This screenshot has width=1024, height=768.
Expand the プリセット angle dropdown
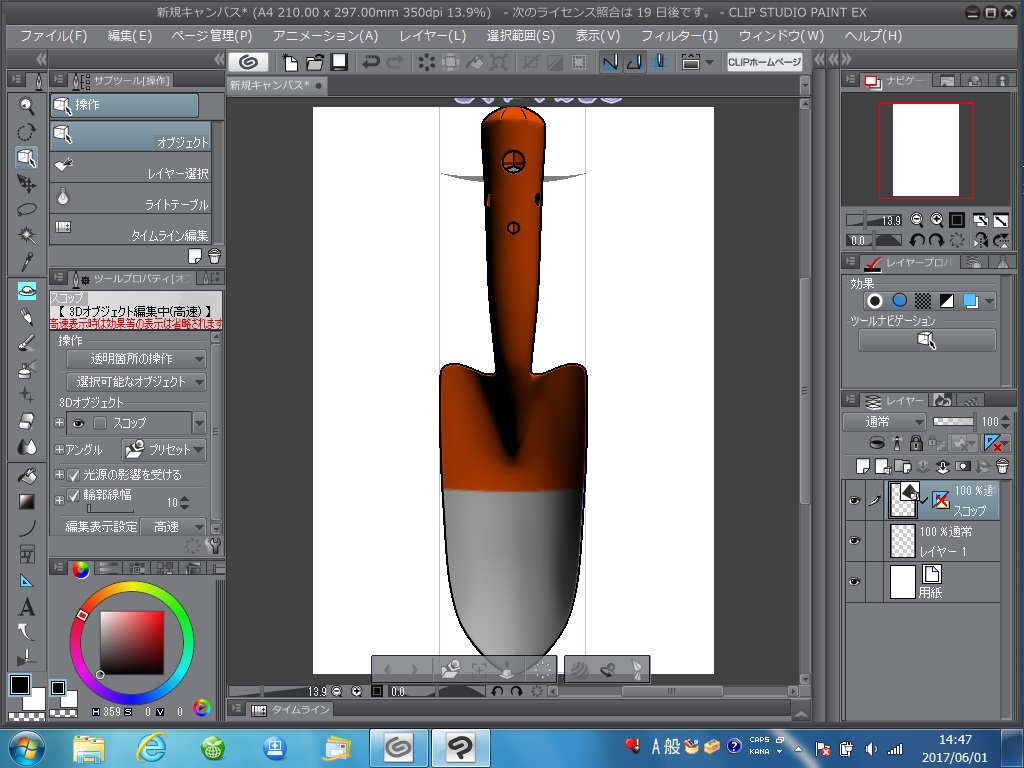163,450
